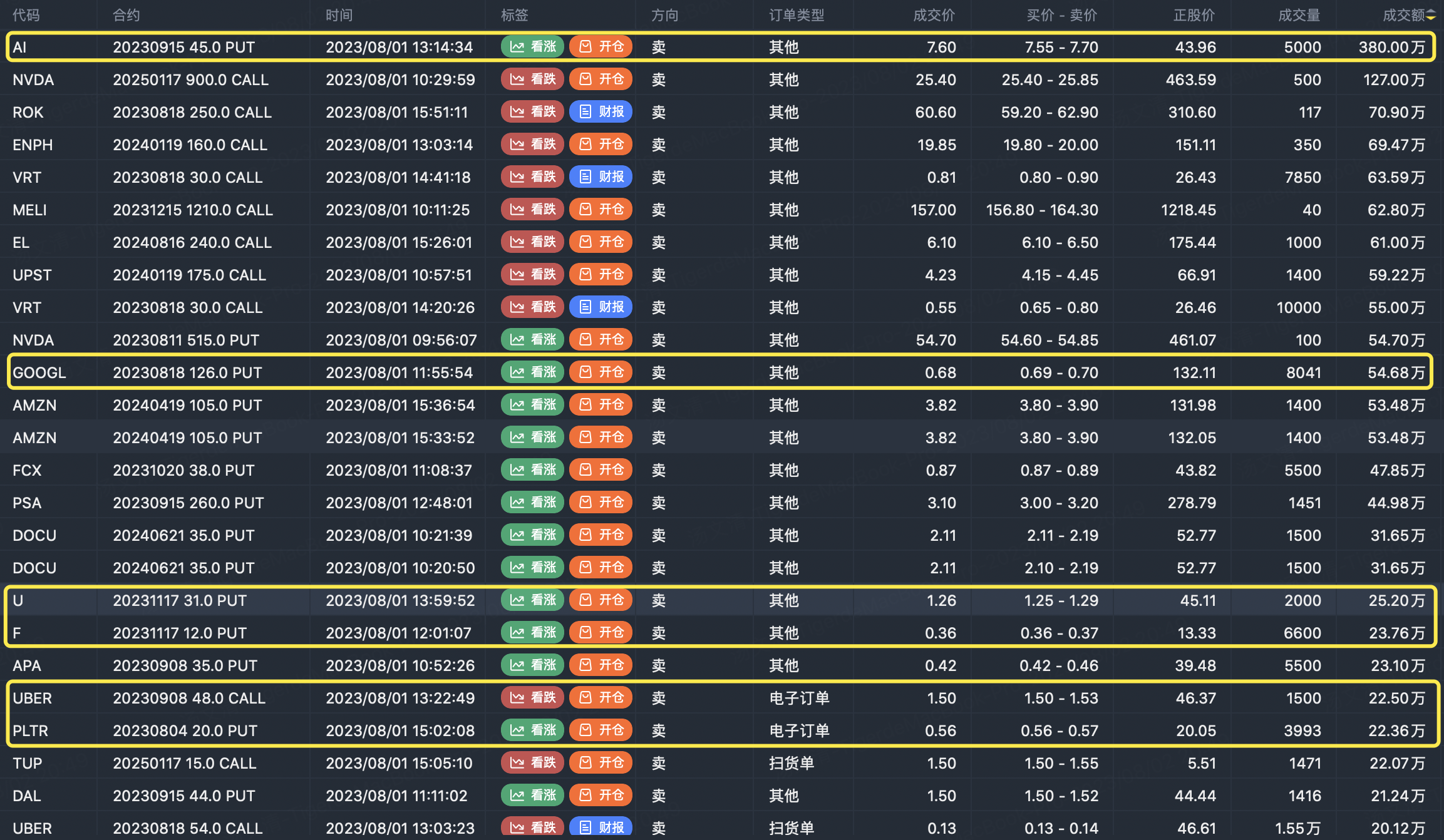Screen dimensions: 1444x840
Task: Click 标签 column header
Action: [515, 15]
